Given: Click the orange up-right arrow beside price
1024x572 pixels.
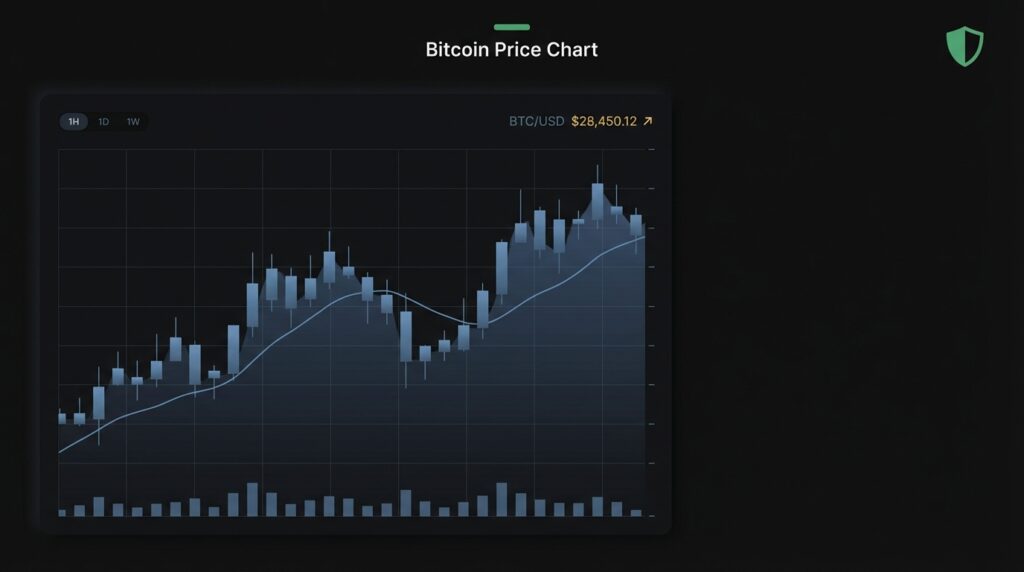Looking at the screenshot, I should click(648, 121).
